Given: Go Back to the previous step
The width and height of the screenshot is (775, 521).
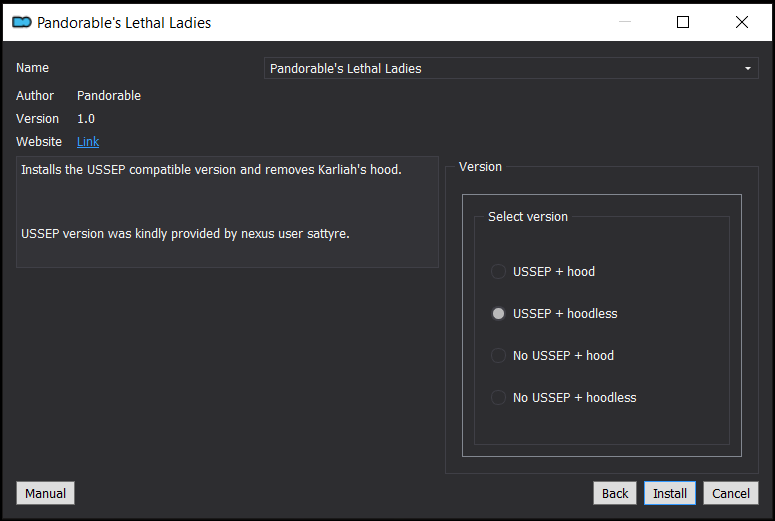Looking at the screenshot, I should 615,493.
